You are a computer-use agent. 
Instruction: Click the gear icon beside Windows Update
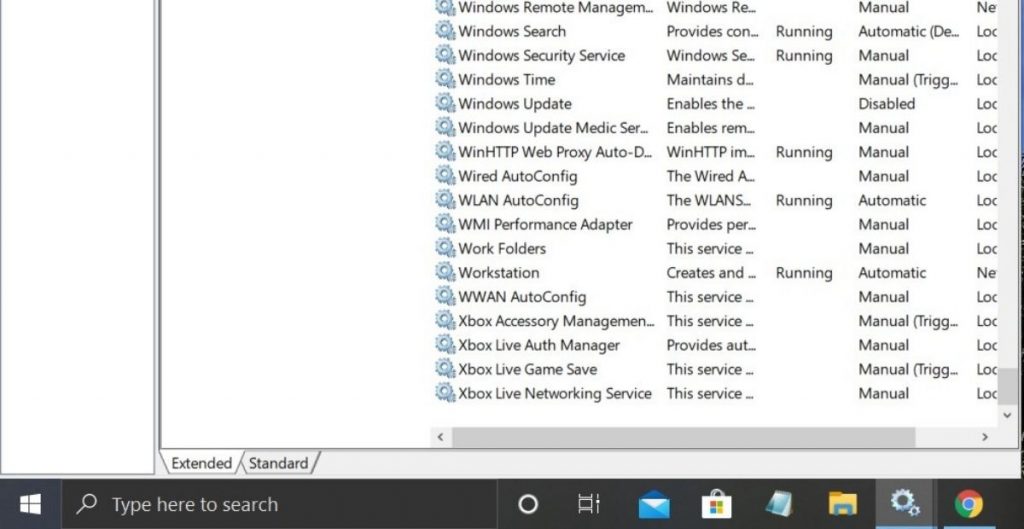coord(445,104)
